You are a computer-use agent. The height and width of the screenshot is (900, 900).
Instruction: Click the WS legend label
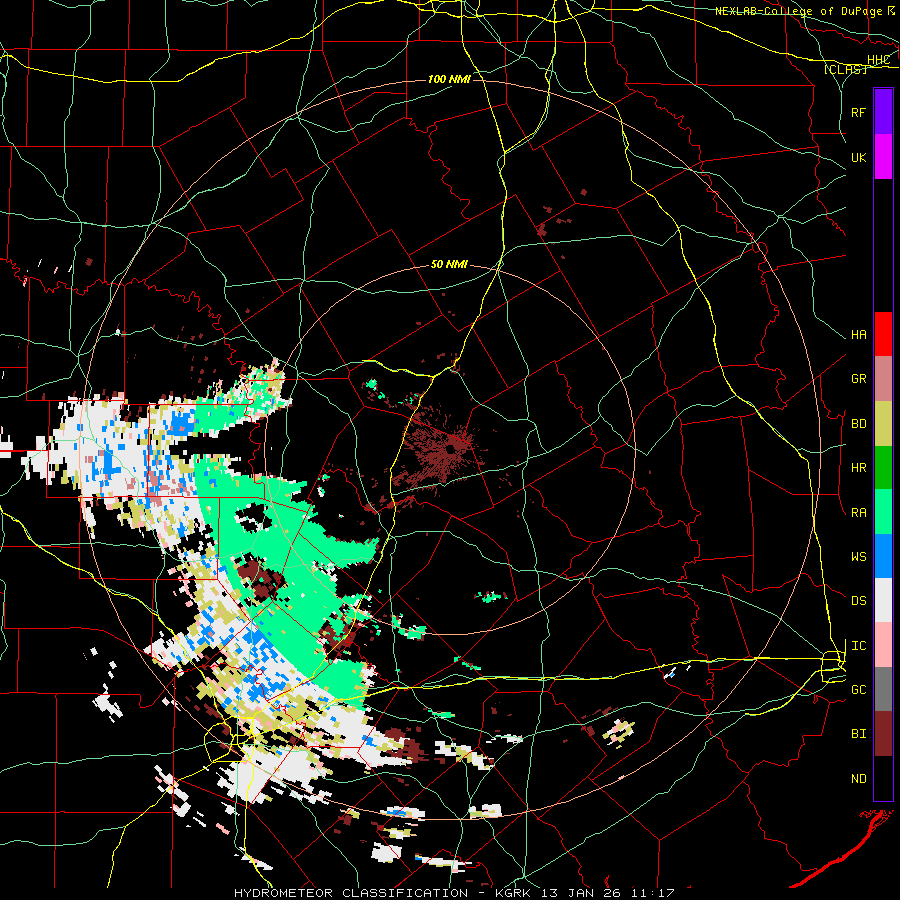tap(858, 557)
